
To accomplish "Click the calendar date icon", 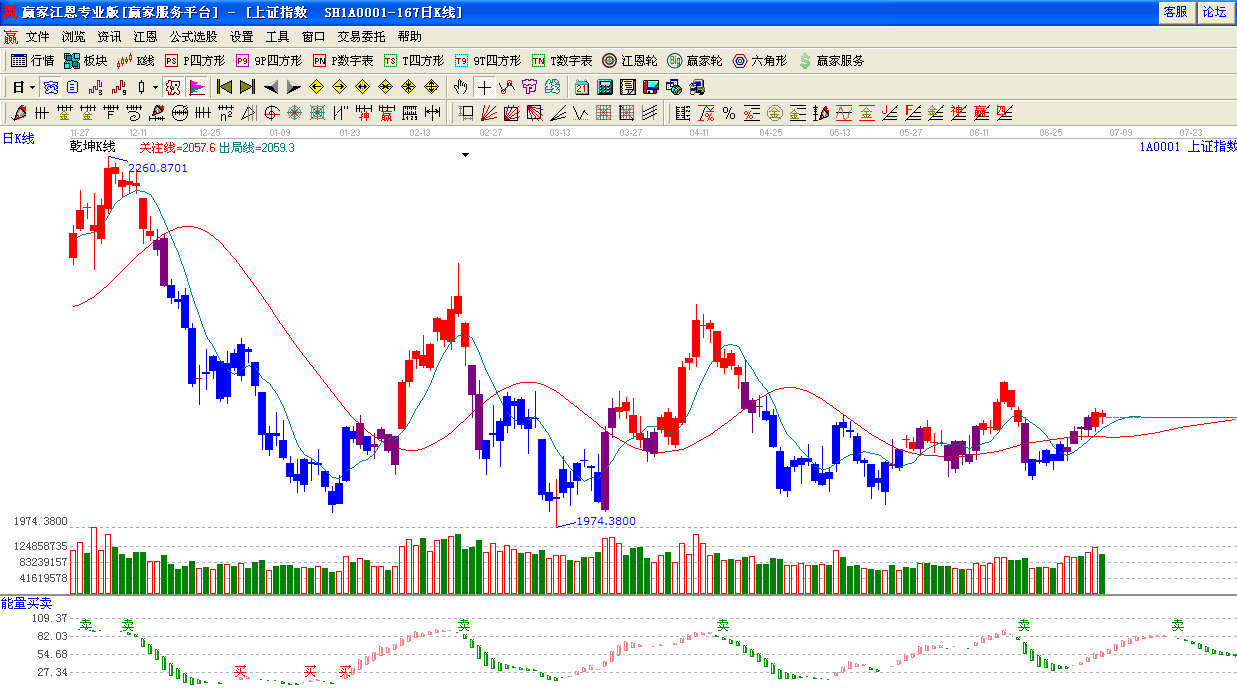I will pyautogui.click(x=582, y=87).
